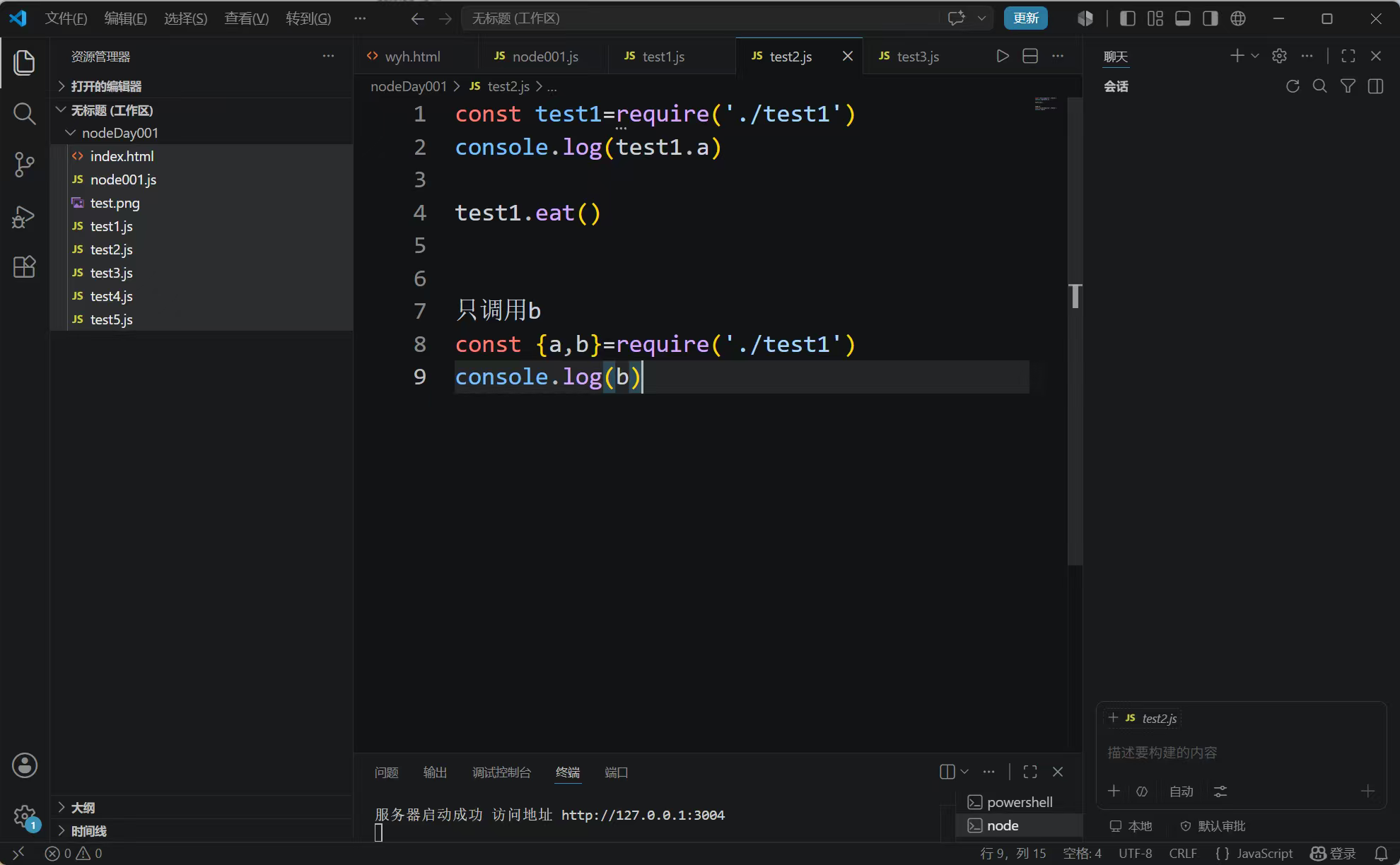This screenshot has height=865, width=1400.
Task: Refresh the chat sessions list
Action: point(1293,86)
